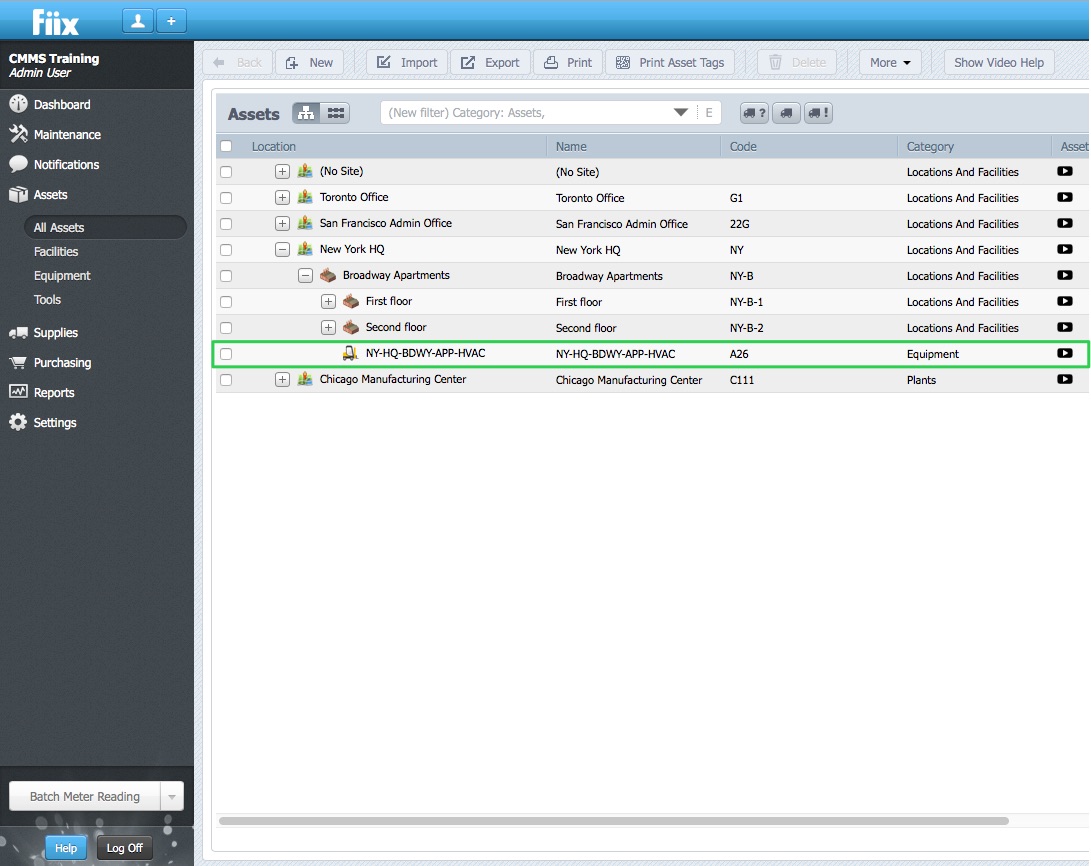Click the Print Asset Tags button

click(x=671, y=63)
